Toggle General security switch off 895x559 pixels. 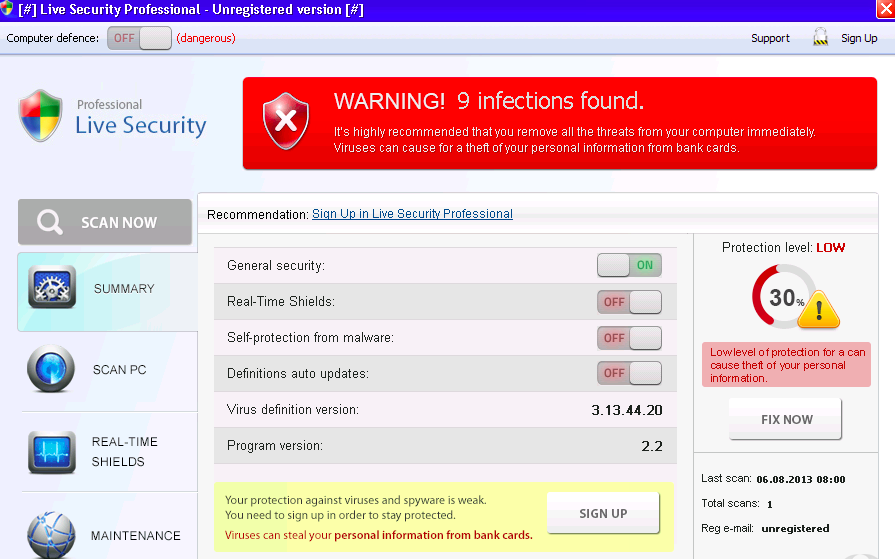tap(629, 265)
